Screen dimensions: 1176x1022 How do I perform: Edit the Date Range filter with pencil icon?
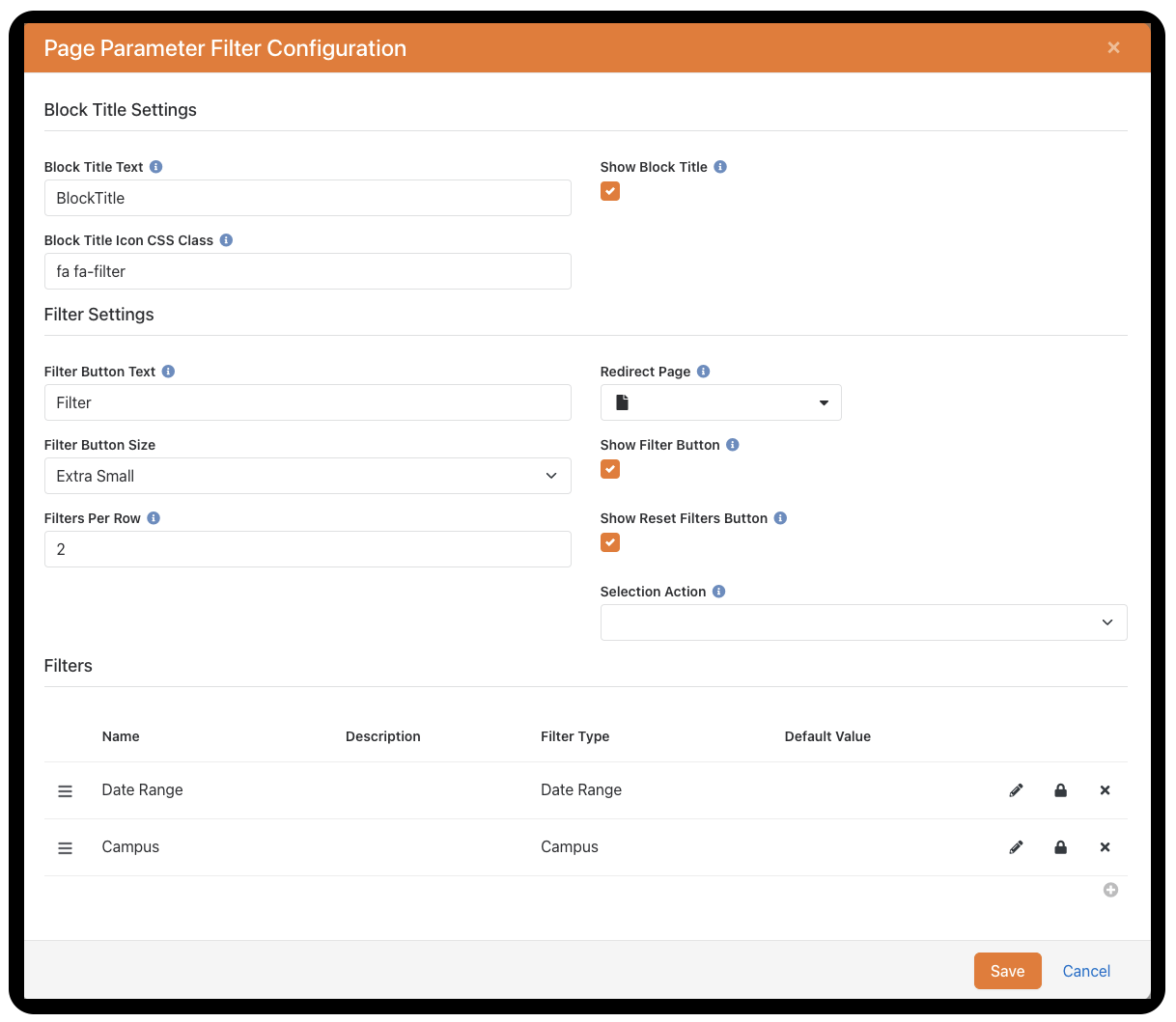point(1016,790)
